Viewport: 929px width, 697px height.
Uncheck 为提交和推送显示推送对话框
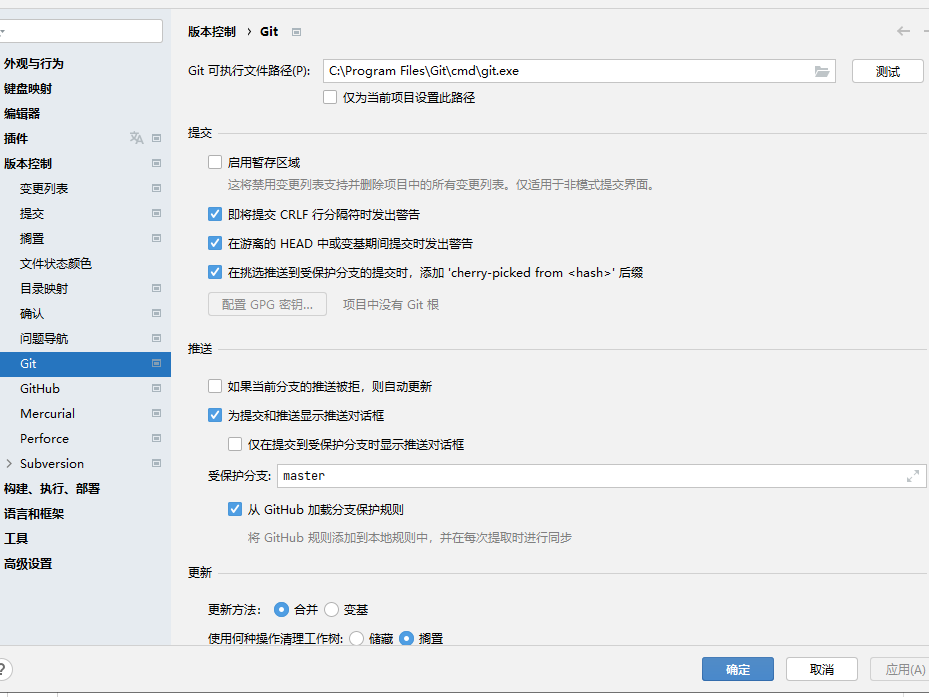[x=215, y=415]
